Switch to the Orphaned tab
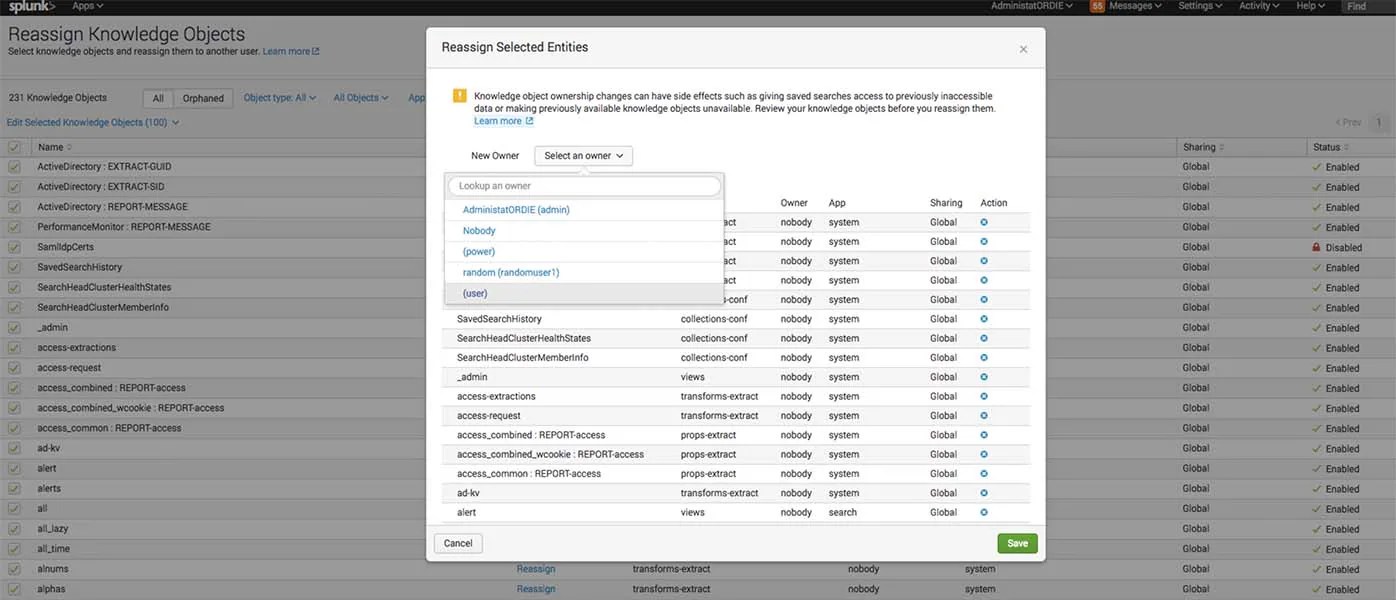1396x600 pixels. tap(202, 98)
